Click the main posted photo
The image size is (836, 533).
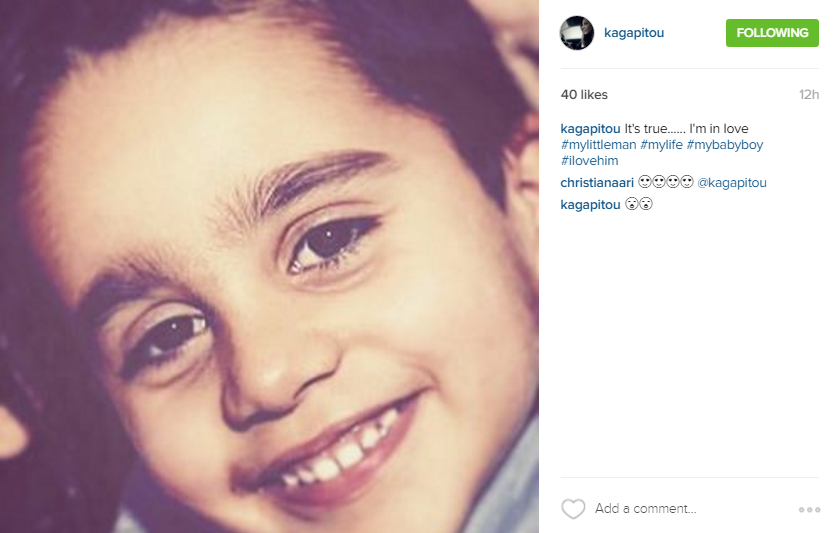pos(269,266)
